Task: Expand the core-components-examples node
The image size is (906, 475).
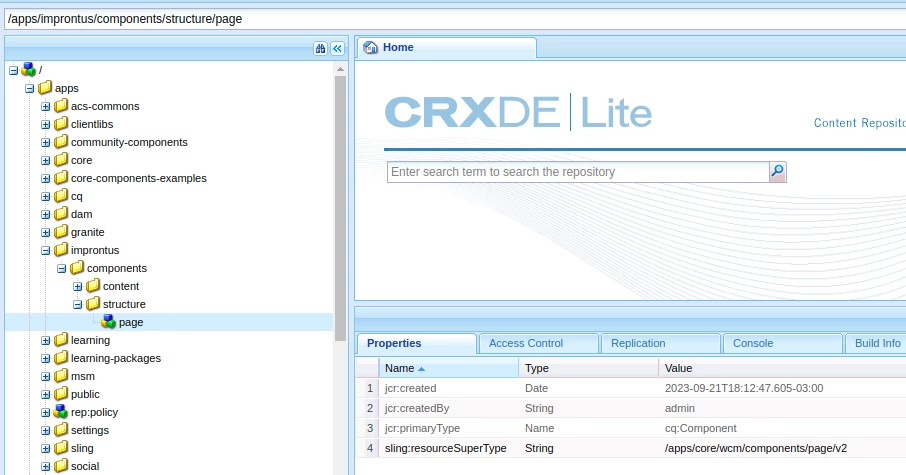Action: click(x=46, y=179)
